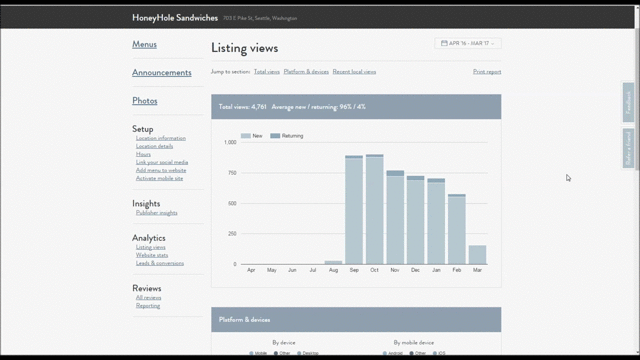The image size is (640, 360).
Task: Open the Menus section
Action: tap(144, 44)
